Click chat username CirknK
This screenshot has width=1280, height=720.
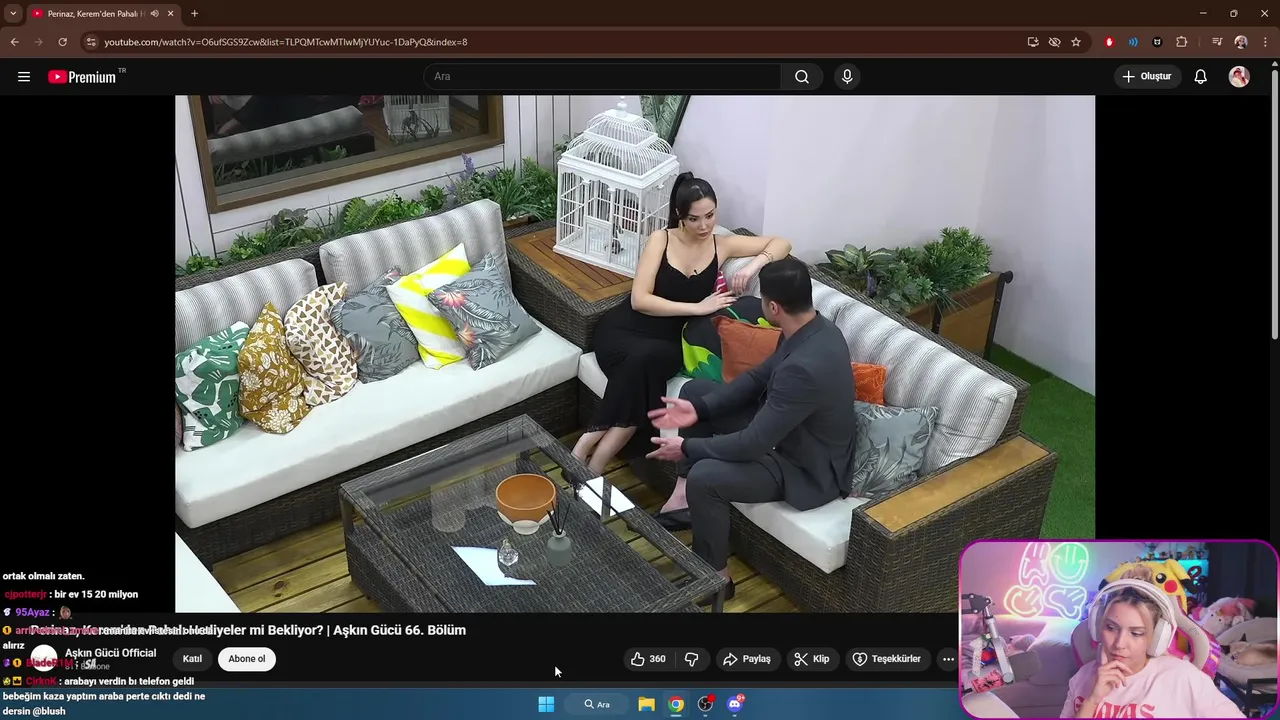pos(41,681)
